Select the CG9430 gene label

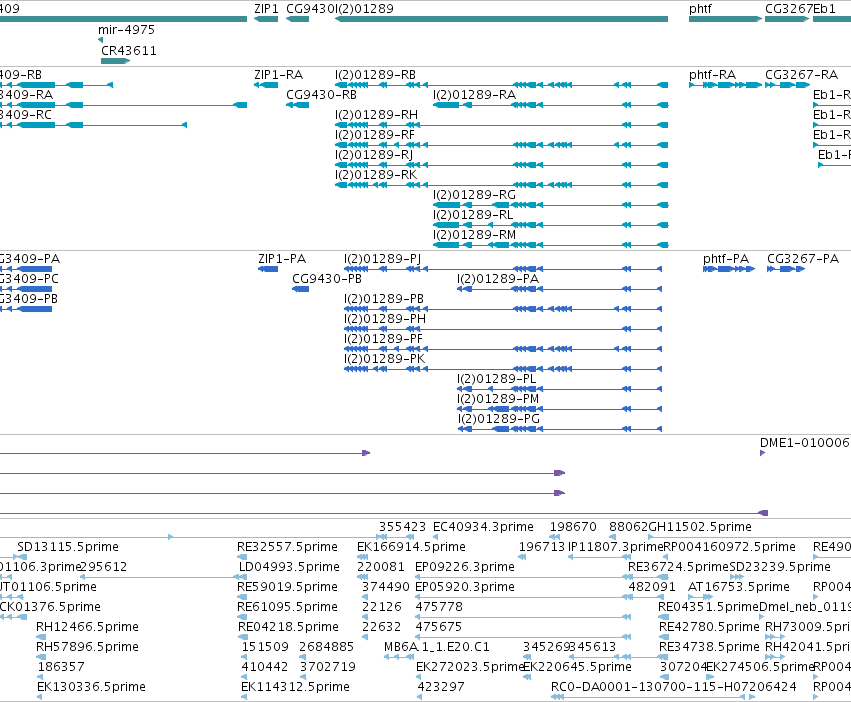(x=310, y=9)
